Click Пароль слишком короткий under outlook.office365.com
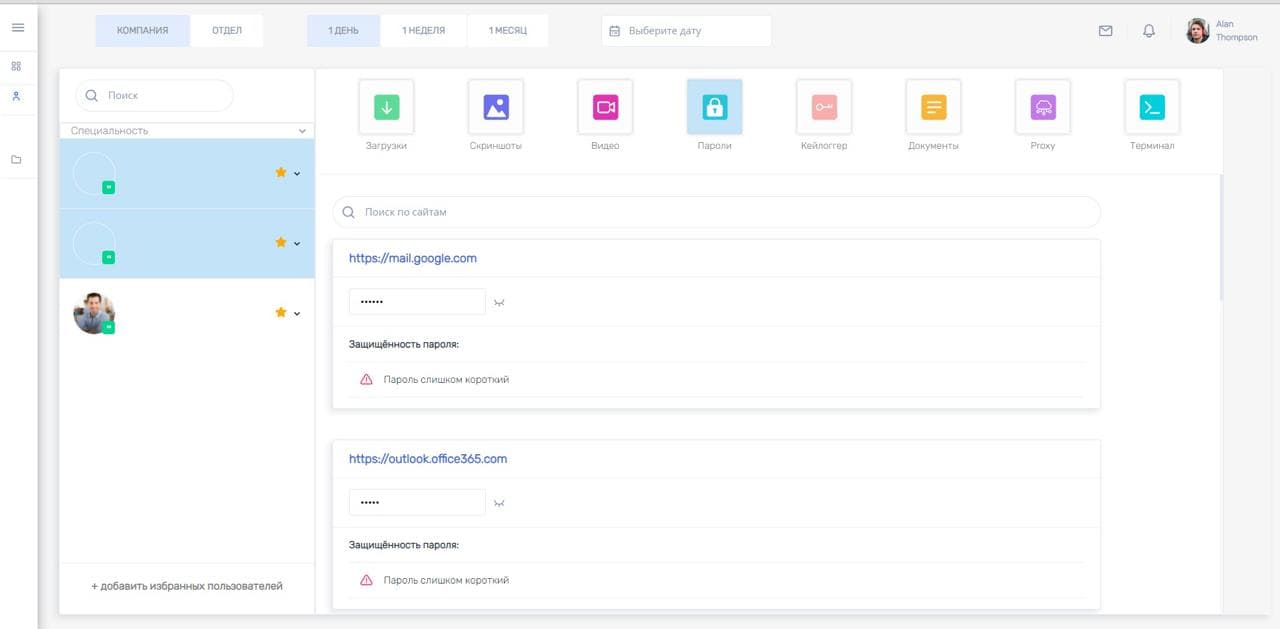The image size is (1280, 629). 446,580
